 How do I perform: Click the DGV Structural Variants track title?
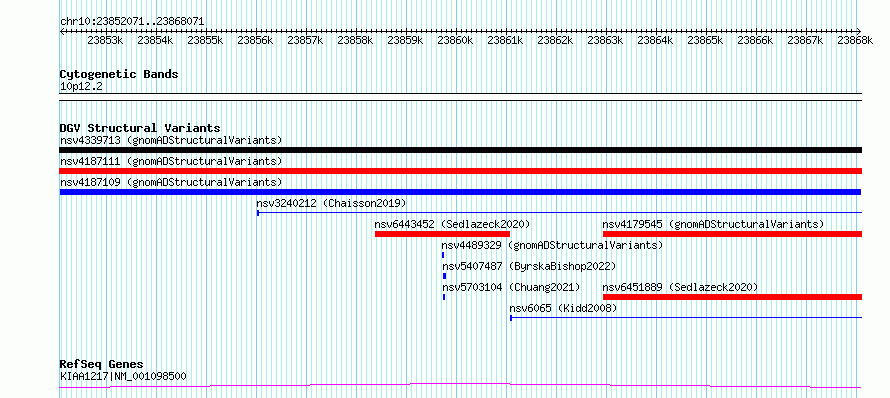[x=140, y=128]
